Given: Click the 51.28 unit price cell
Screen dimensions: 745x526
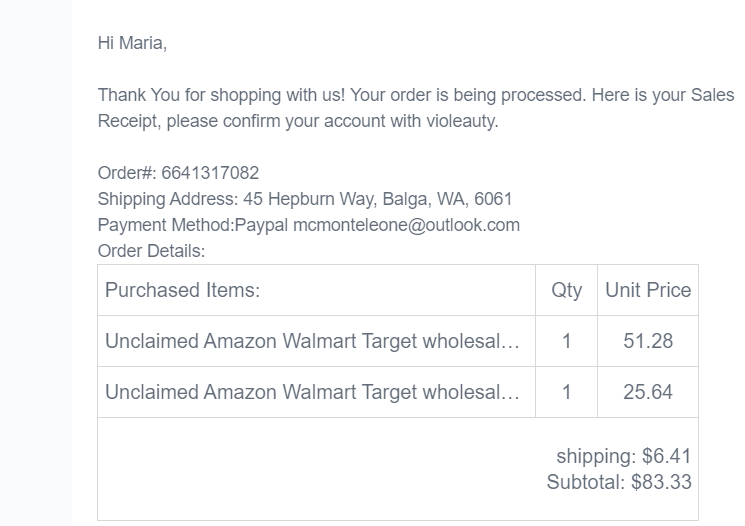Looking at the screenshot, I should coord(648,341).
